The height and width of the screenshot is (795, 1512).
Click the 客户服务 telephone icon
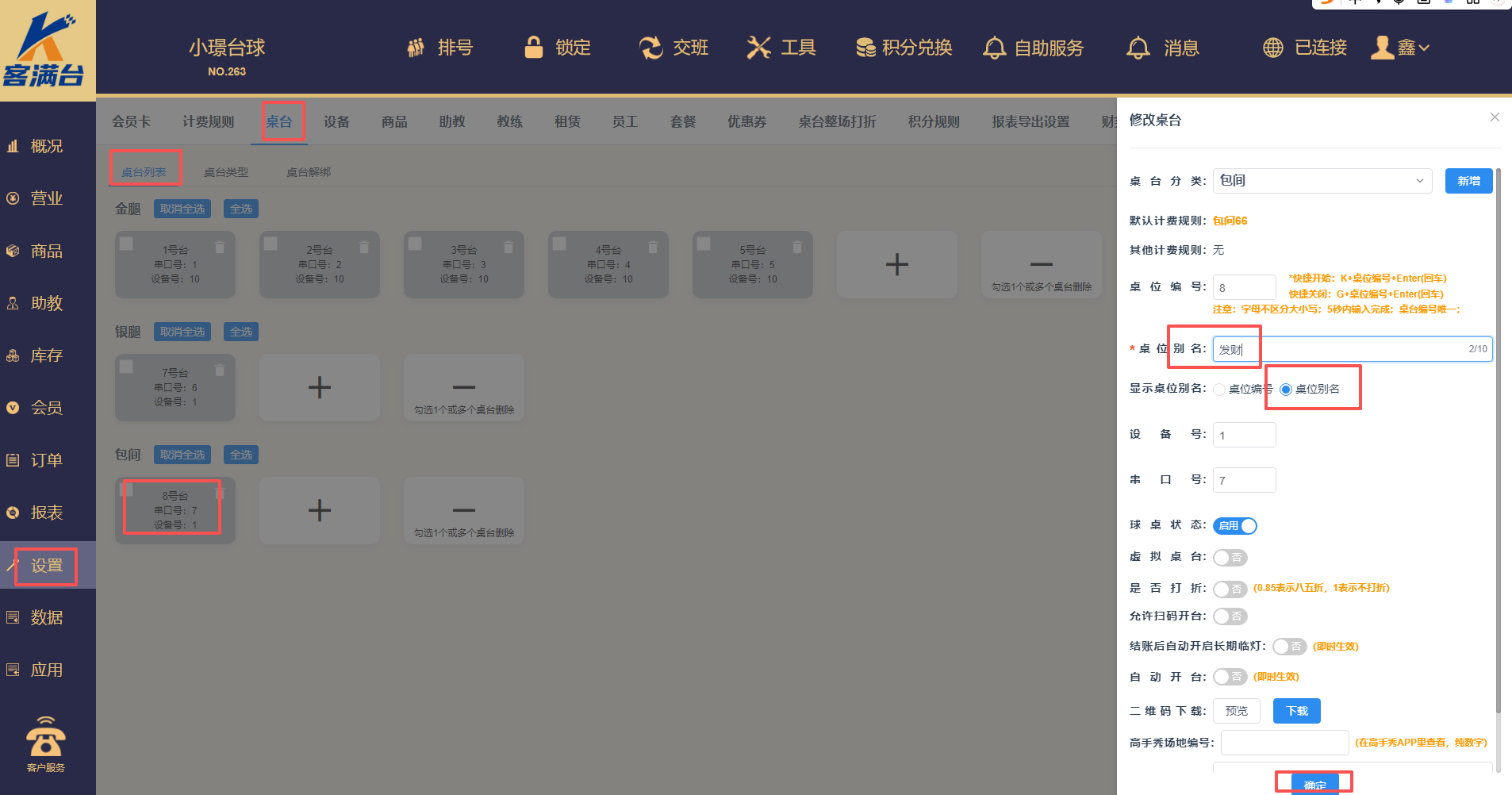point(46,739)
